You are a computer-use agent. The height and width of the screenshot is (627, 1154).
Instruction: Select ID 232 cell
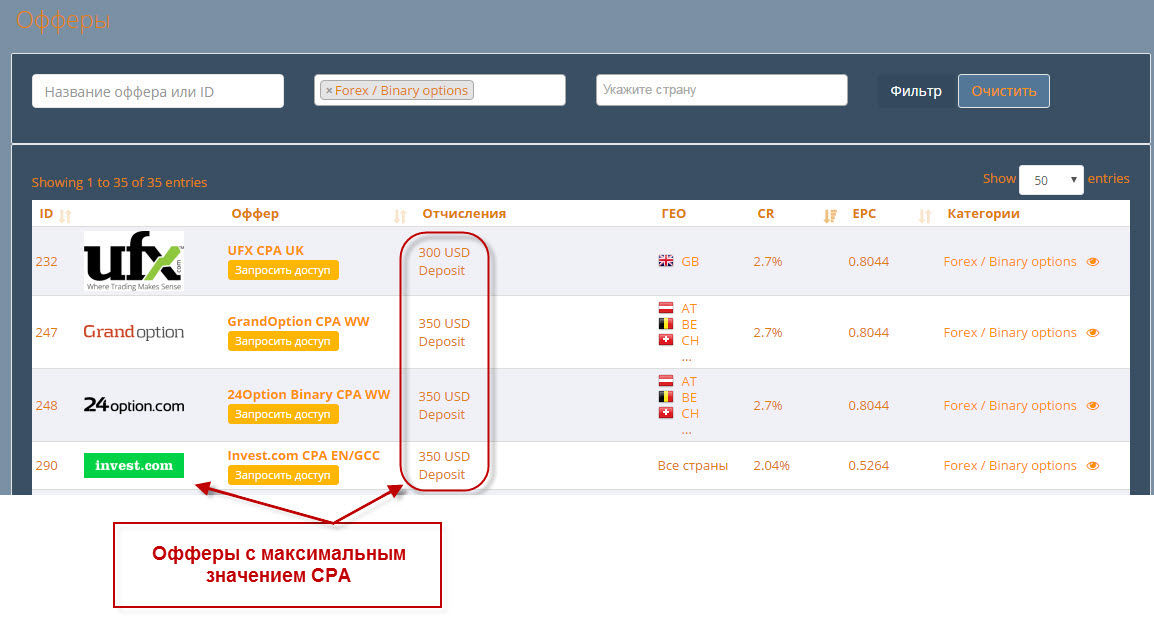pyautogui.click(x=46, y=261)
